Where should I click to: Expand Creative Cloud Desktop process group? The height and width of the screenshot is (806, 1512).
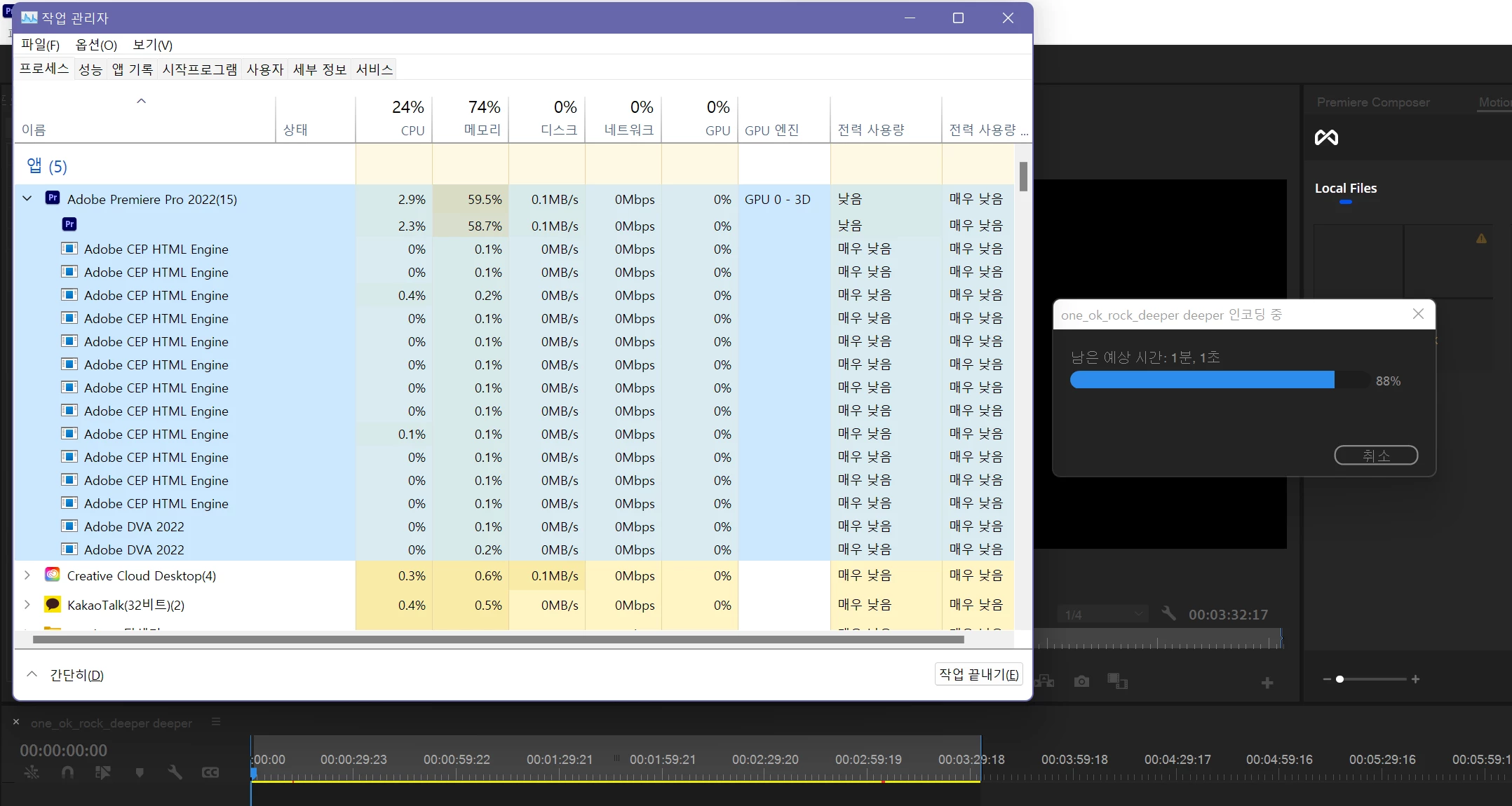[x=27, y=575]
